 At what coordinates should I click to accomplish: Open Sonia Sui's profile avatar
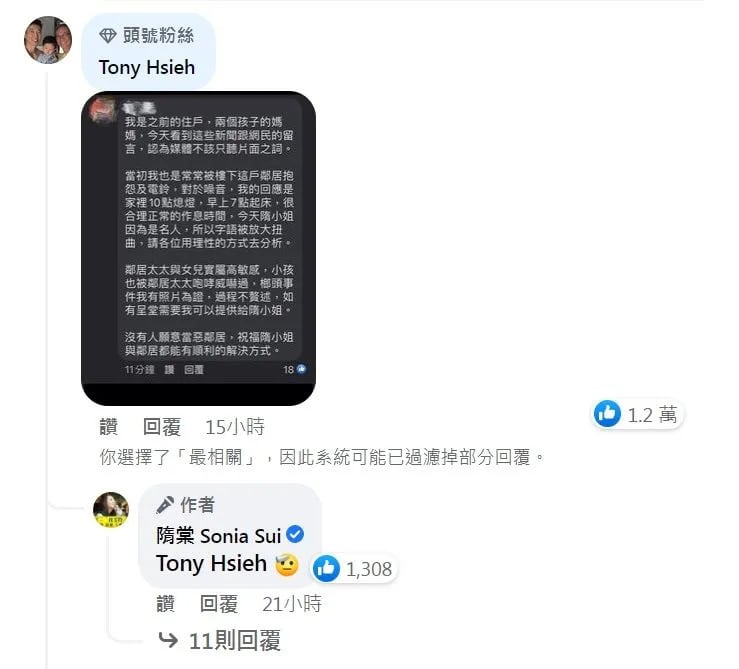pos(111,510)
